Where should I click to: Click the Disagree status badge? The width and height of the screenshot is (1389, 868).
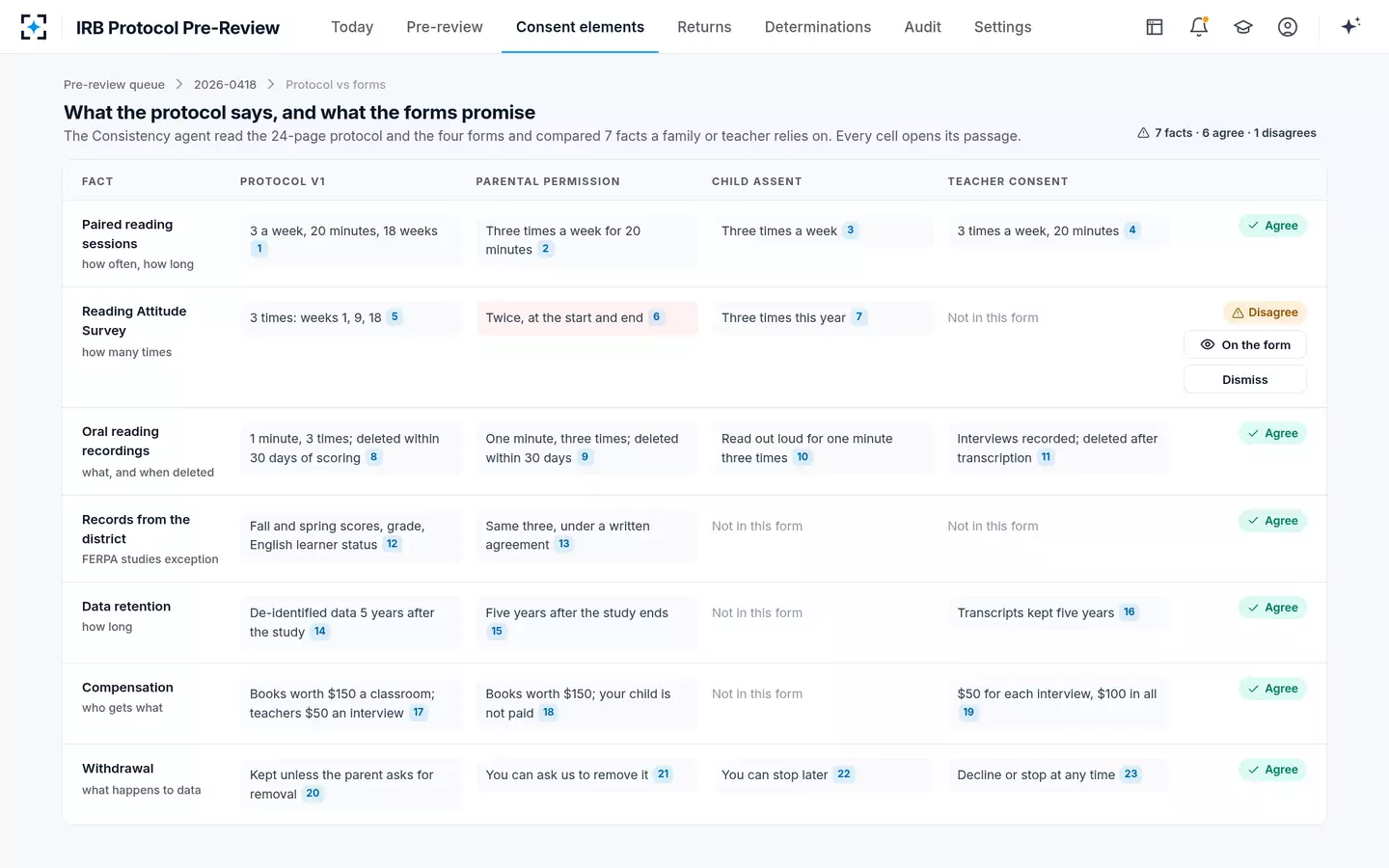[1265, 312]
